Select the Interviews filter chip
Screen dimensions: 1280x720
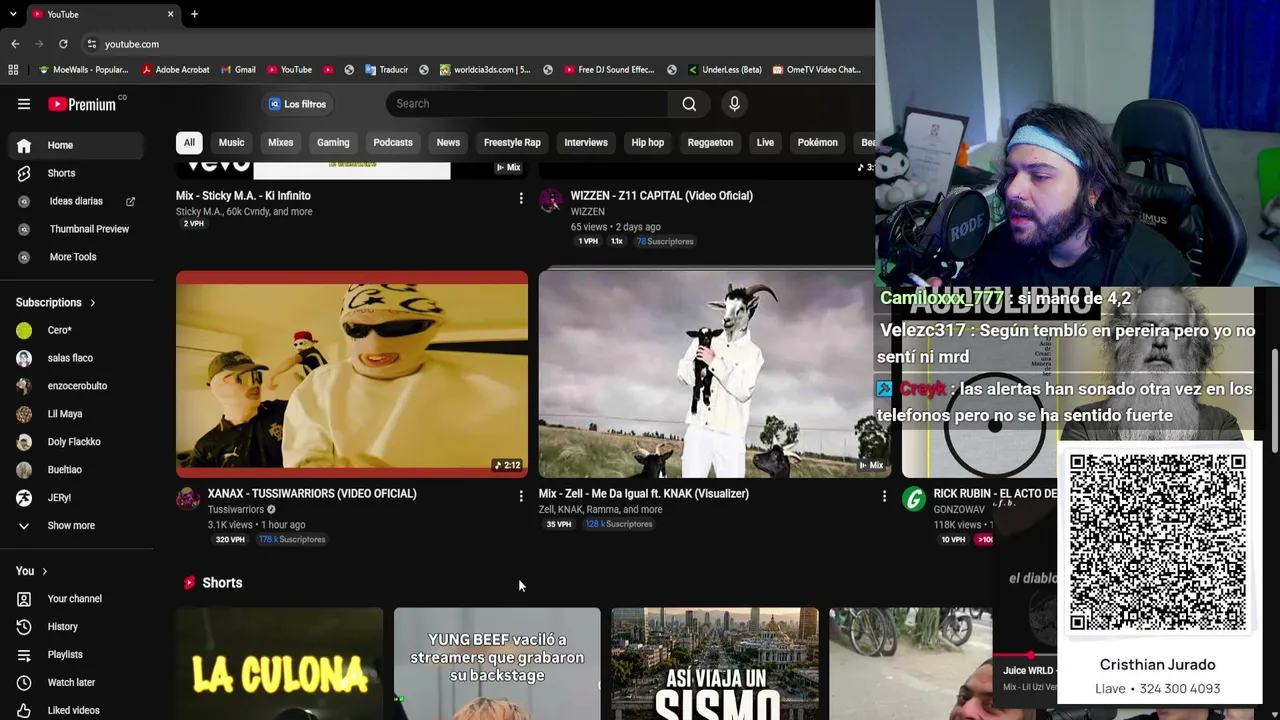click(x=586, y=142)
